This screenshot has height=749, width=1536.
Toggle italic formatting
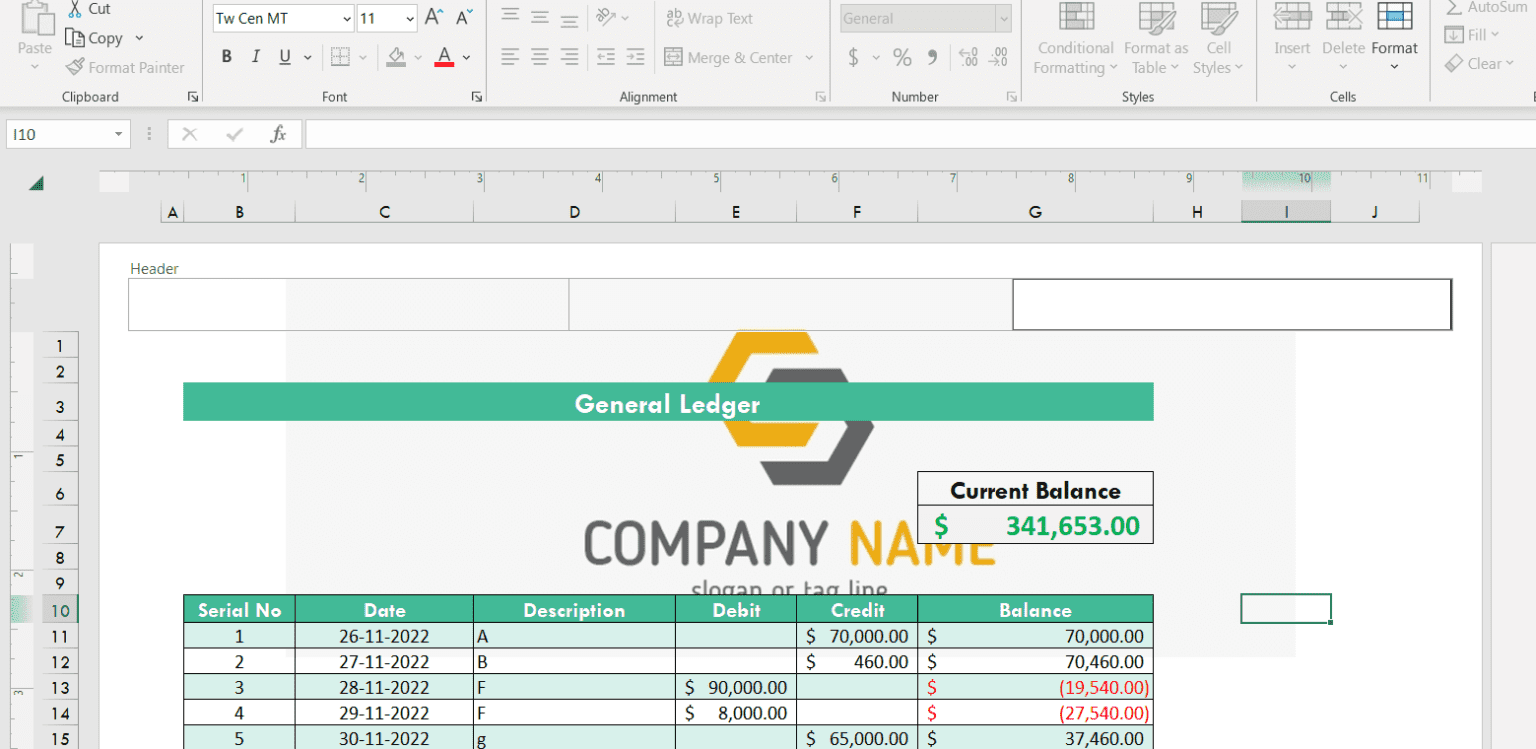[255, 56]
